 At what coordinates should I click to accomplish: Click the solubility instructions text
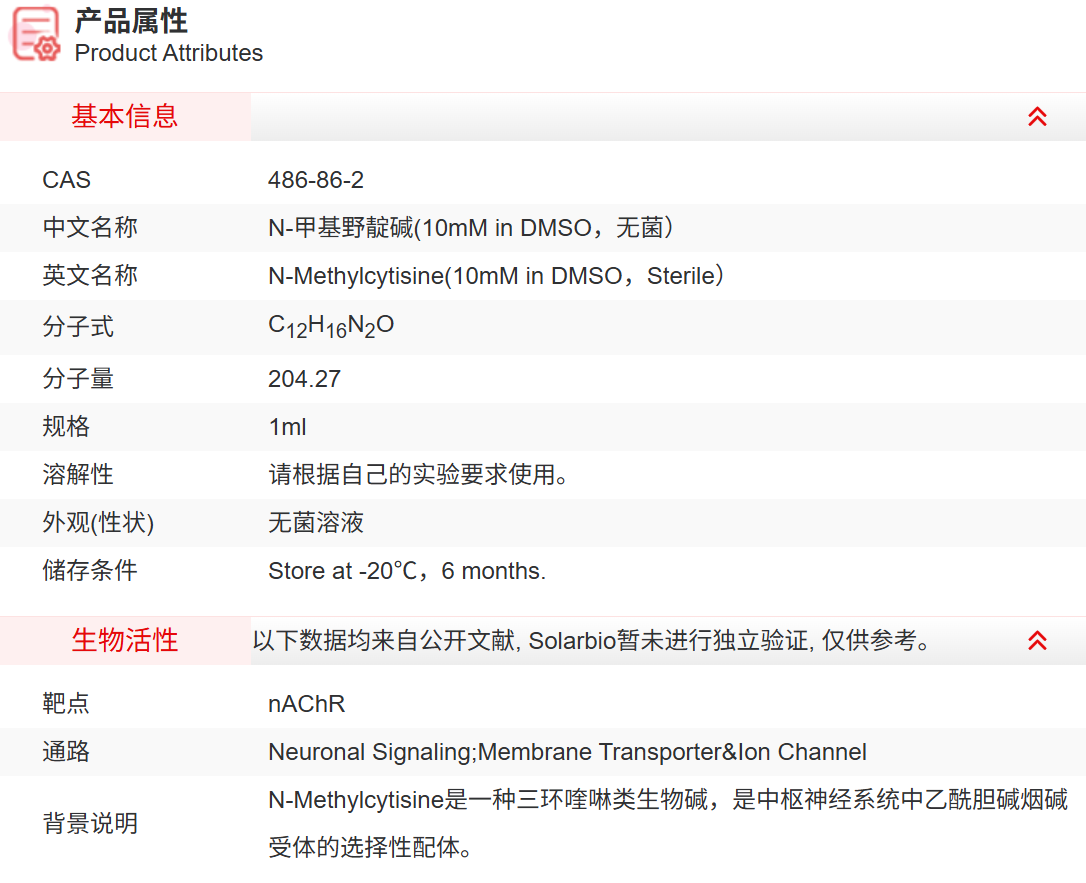click(418, 475)
